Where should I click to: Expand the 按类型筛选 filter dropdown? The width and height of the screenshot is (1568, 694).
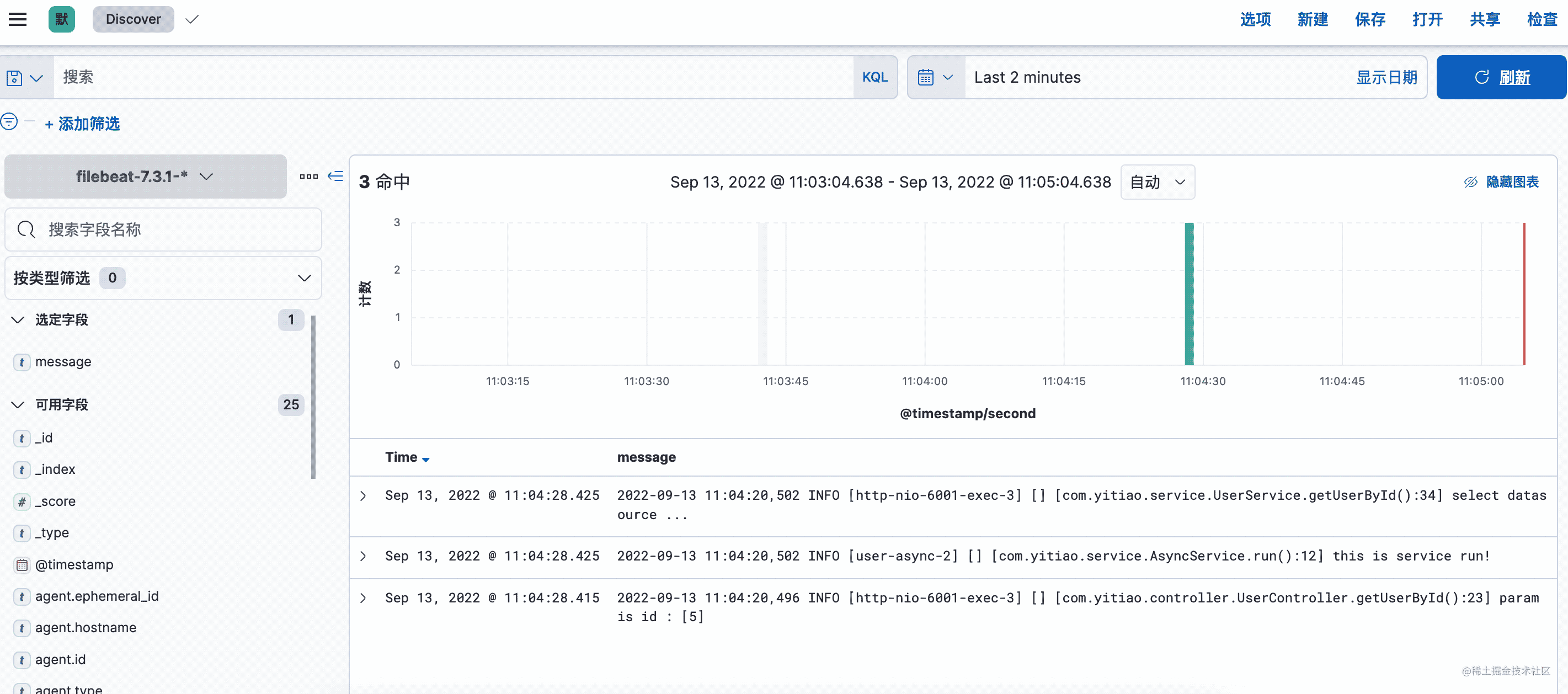[163, 278]
